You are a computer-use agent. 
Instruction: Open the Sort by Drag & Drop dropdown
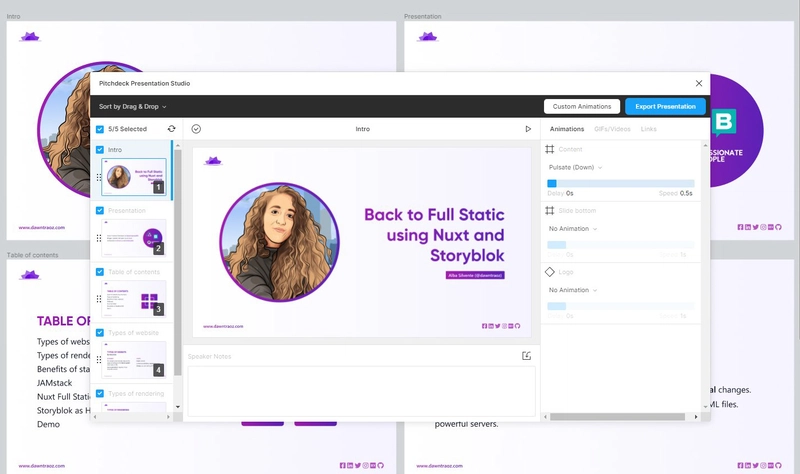[x=133, y=107]
